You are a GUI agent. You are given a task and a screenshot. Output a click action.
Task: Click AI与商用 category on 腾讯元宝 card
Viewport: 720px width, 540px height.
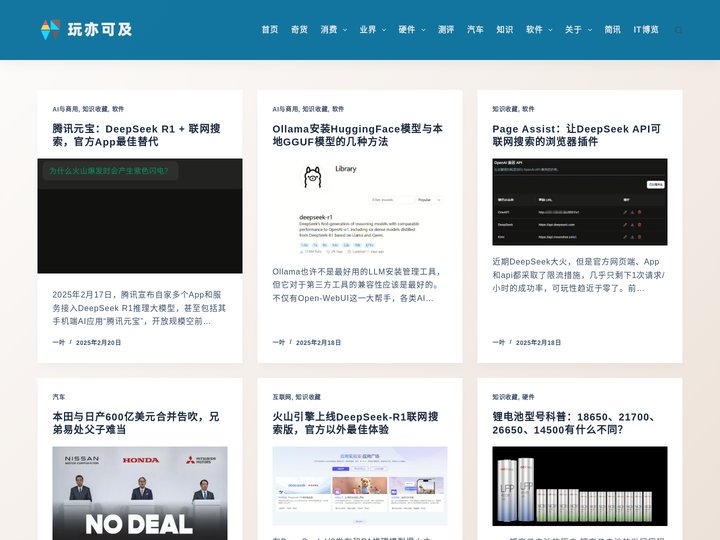tap(65, 109)
